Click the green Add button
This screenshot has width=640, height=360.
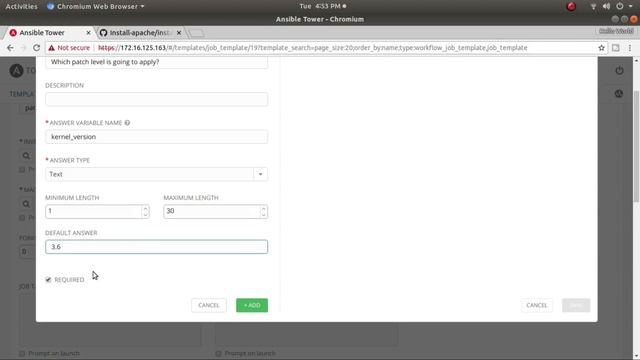pos(252,305)
